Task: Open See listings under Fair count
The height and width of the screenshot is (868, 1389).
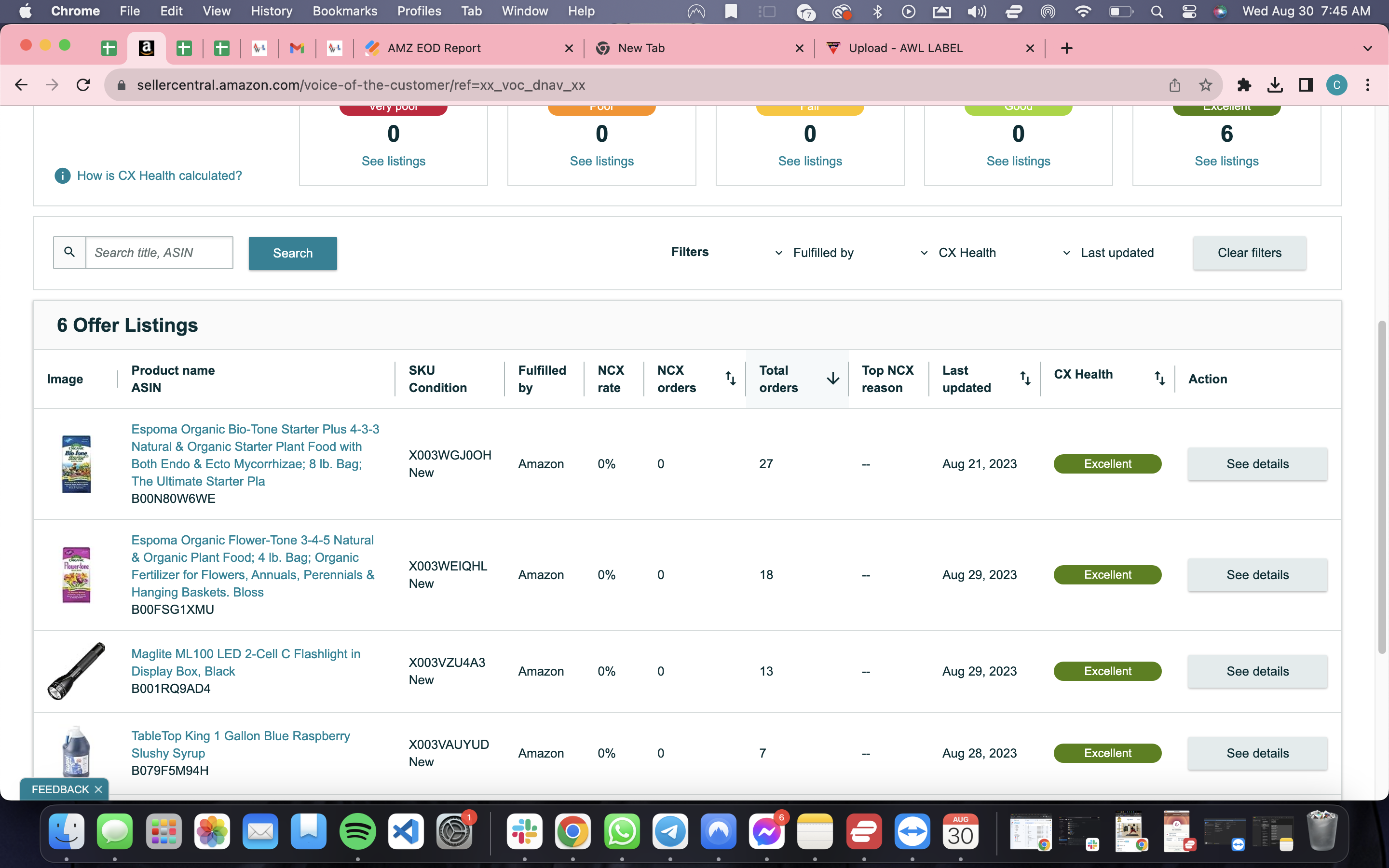Action: click(810, 162)
